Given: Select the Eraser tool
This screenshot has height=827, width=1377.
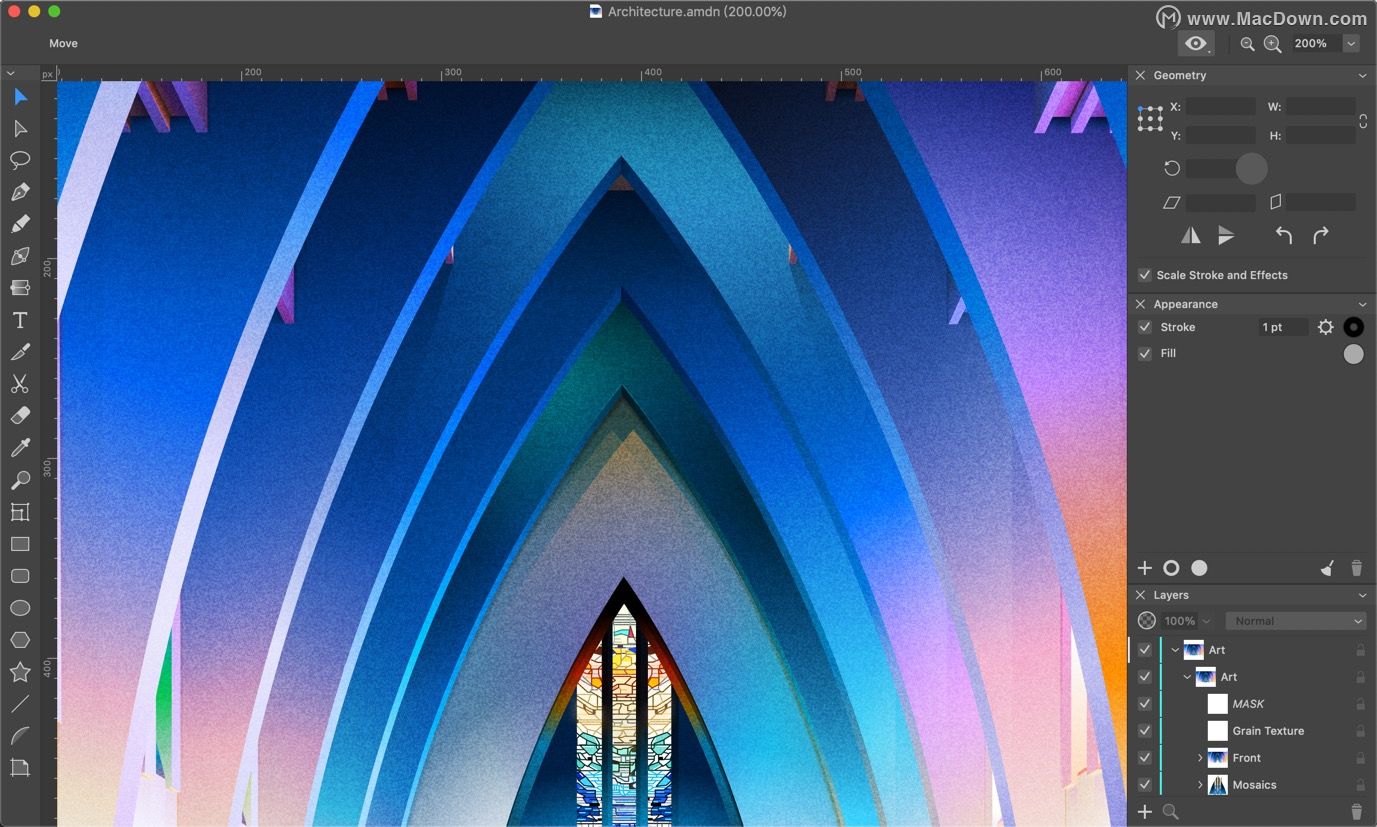Looking at the screenshot, I should (x=20, y=416).
